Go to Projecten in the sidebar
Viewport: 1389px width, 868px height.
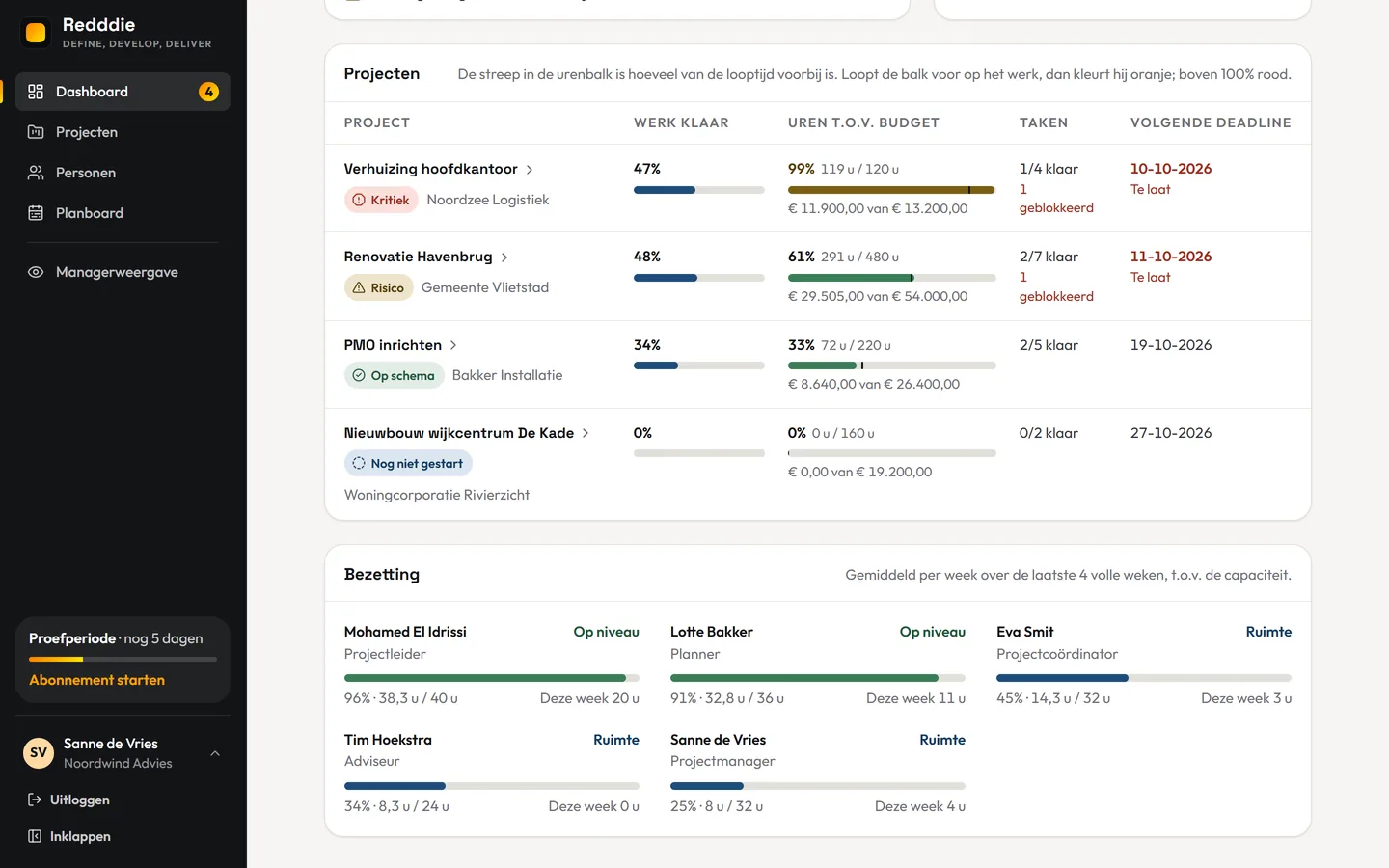tap(123, 132)
